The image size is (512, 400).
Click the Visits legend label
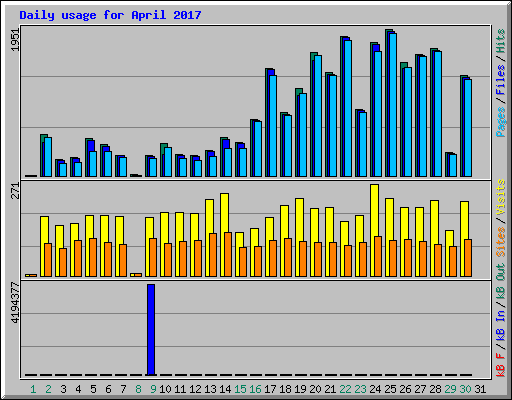(500, 197)
